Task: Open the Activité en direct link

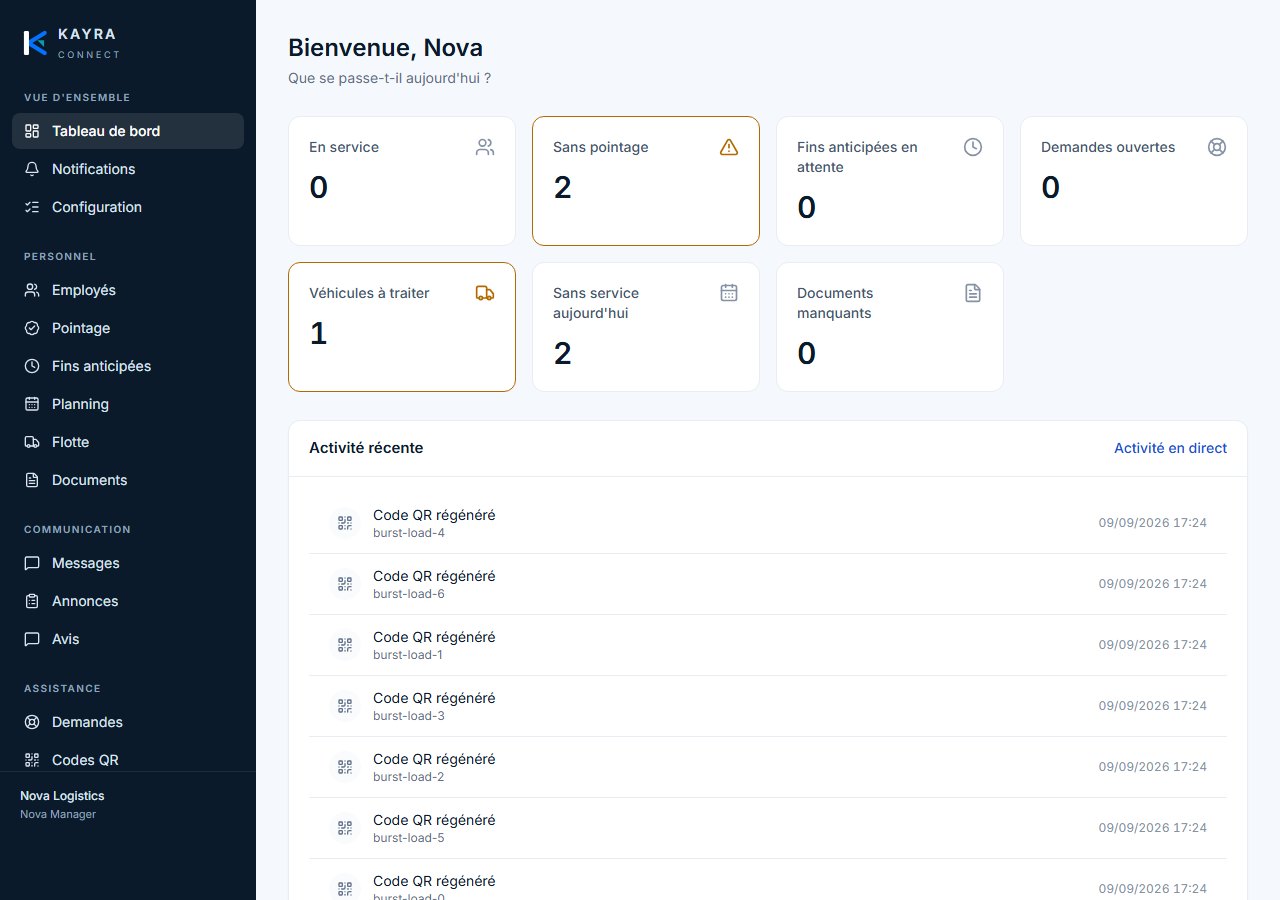Action: [1170, 448]
